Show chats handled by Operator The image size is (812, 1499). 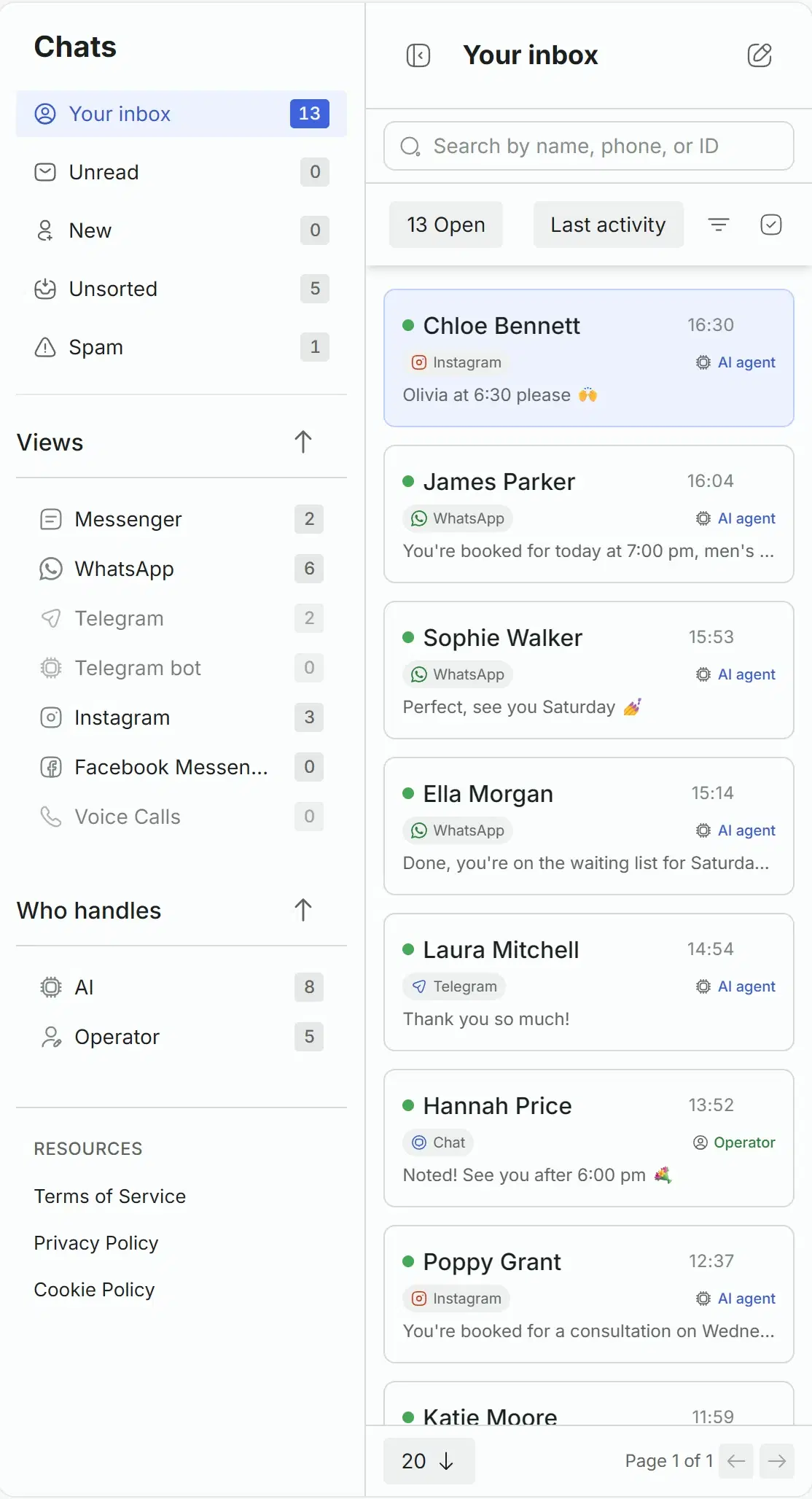181,1037
